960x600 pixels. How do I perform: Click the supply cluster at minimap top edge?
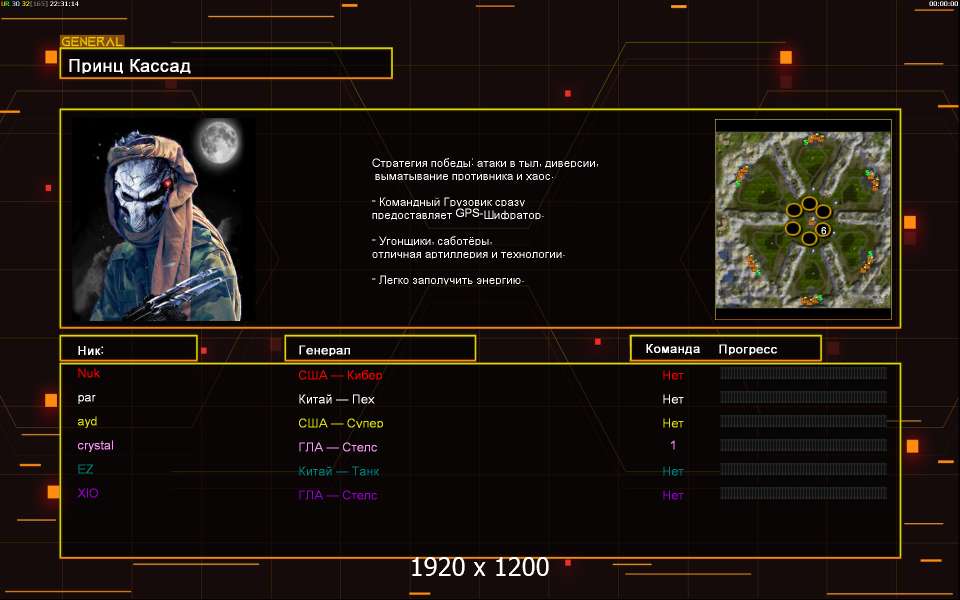[x=815, y=138]
